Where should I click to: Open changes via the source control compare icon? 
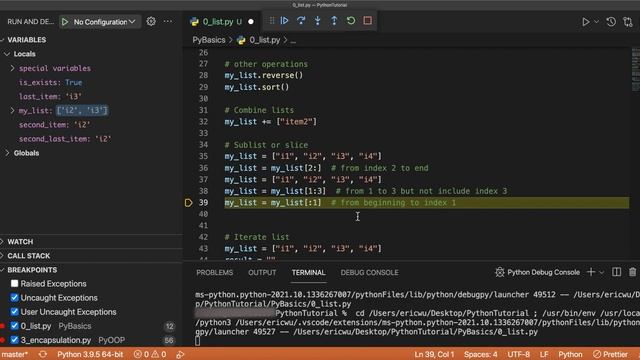628,22
